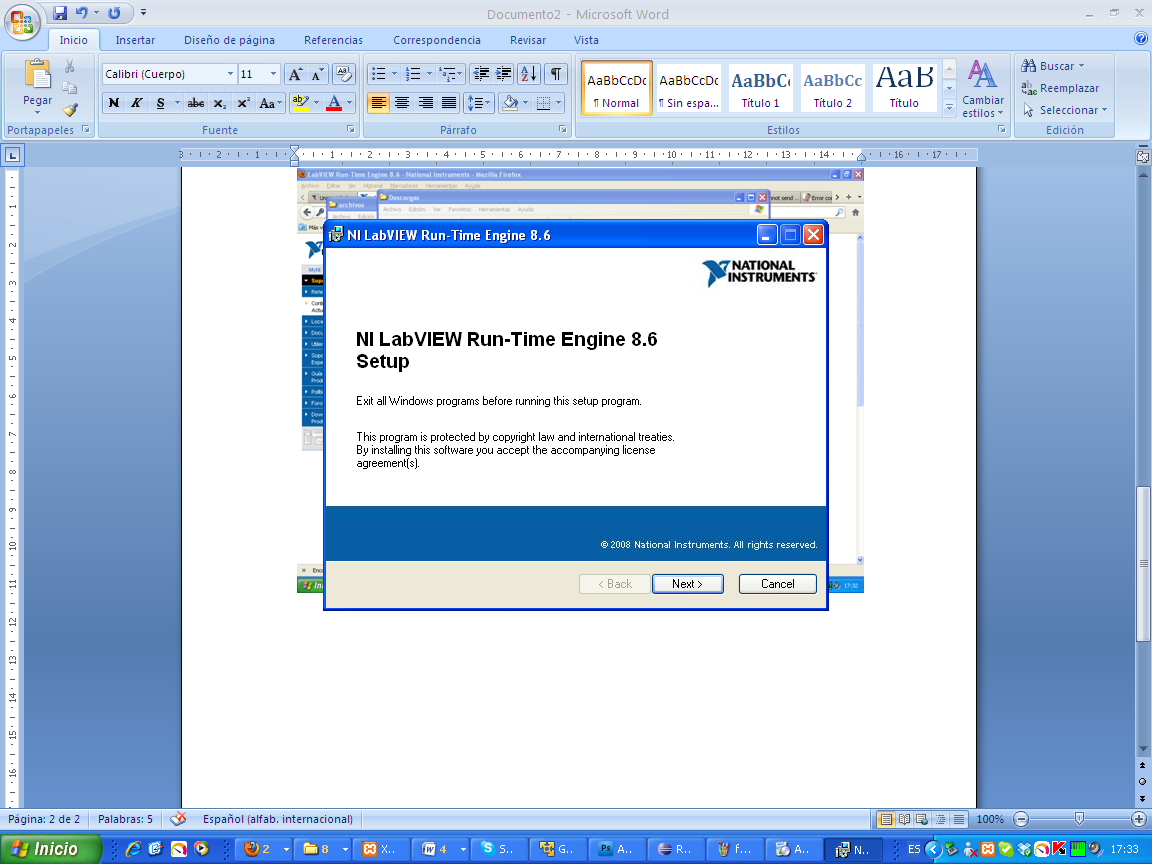
Task: Toggle bold (N) formatting
Action: (113, 103)
